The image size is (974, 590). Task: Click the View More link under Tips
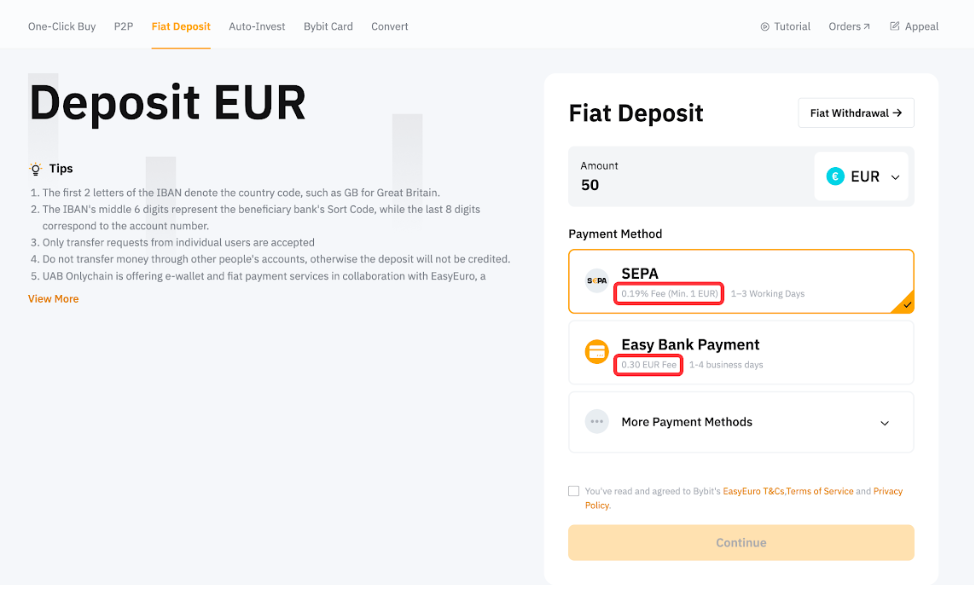tap(53, 298)
